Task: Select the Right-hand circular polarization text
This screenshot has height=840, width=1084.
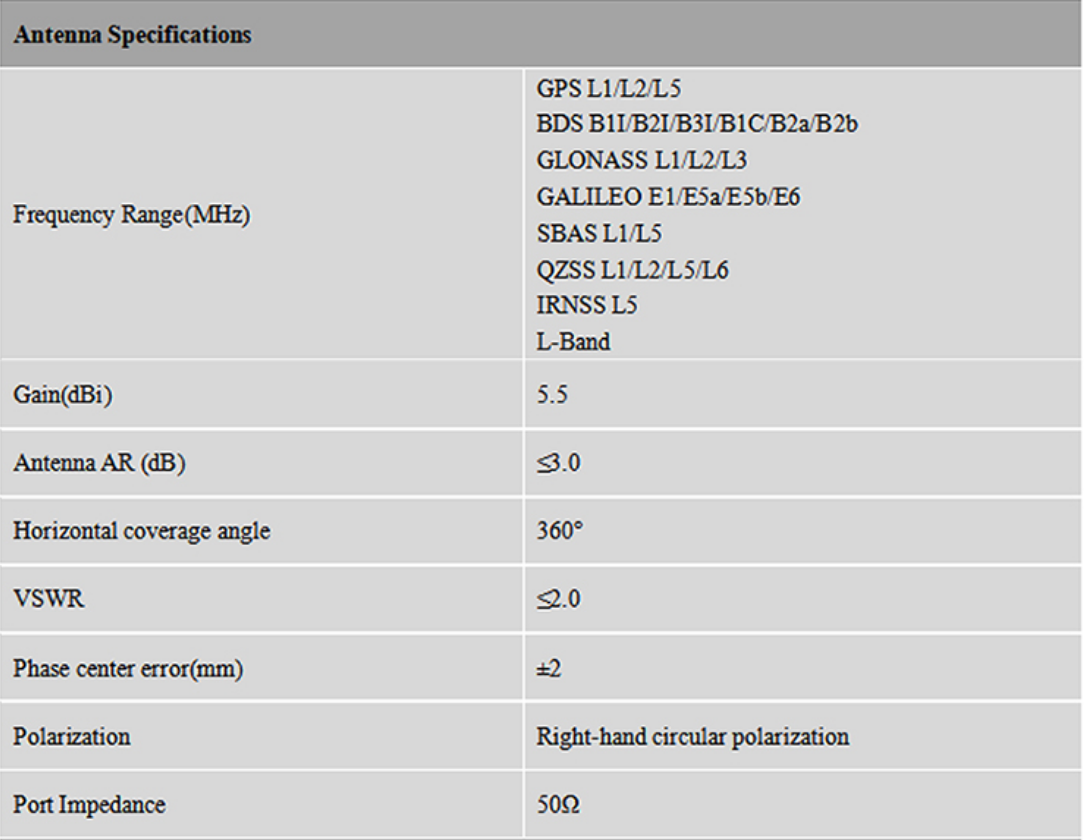Action: 693,735
